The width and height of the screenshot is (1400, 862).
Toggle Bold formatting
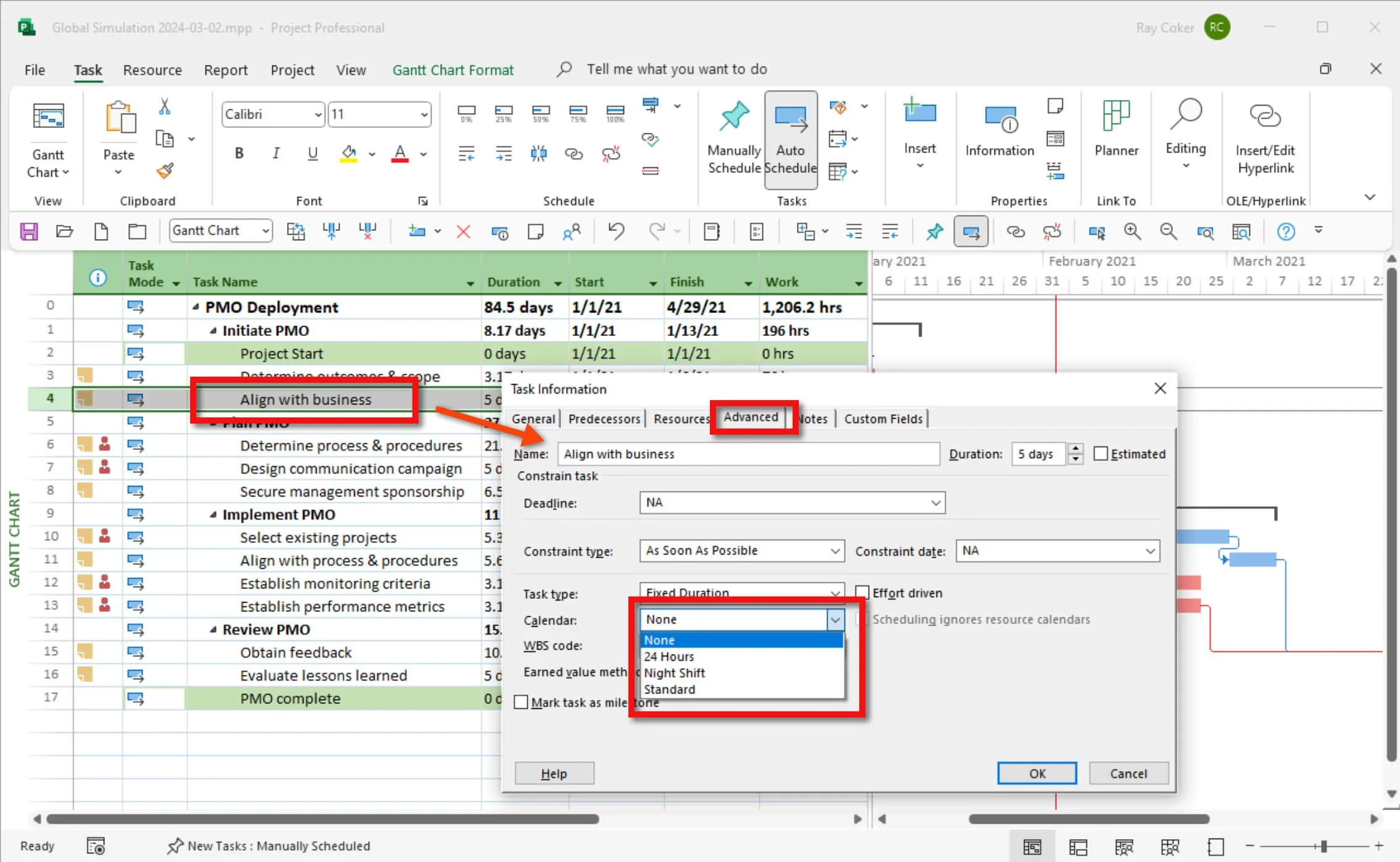click(x=240, y=153)
